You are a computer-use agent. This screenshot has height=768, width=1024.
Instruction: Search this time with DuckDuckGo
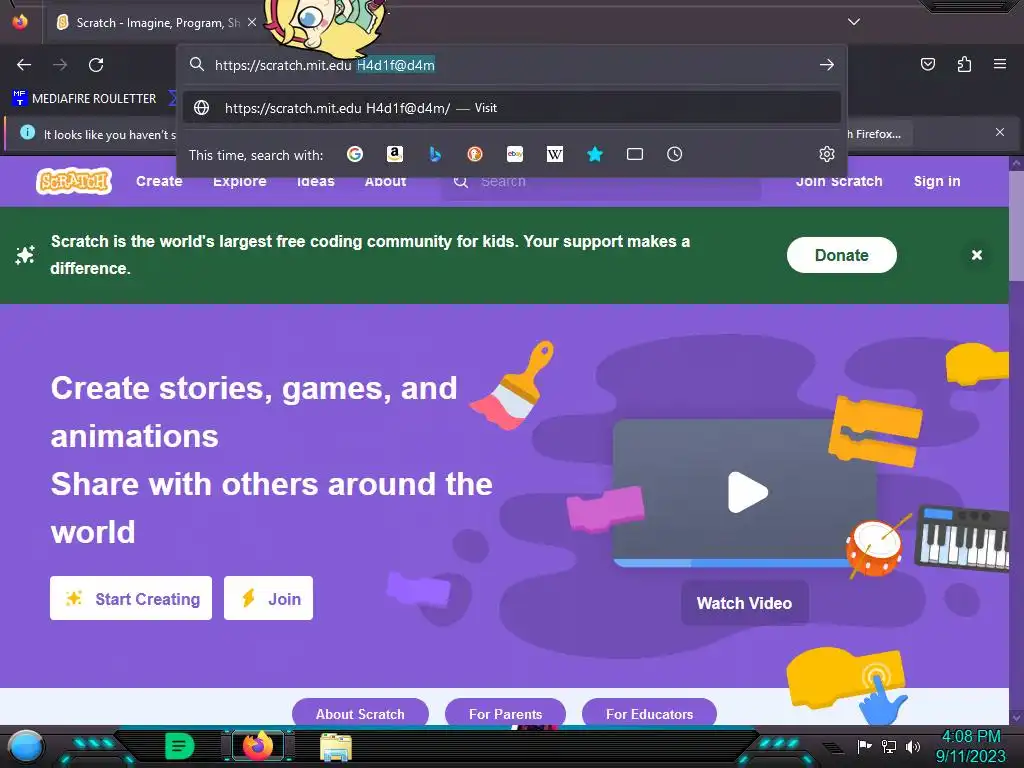point(475,154)
